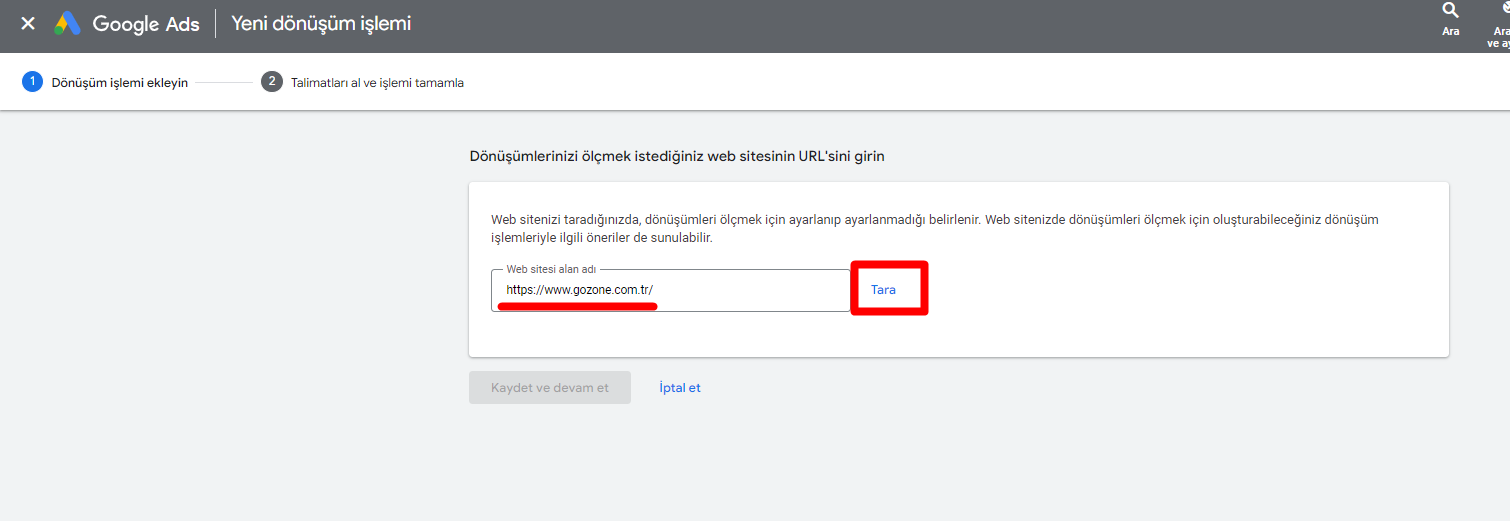Click the line connecting steps 1 and 2
The image size is (1510, 521).
[x=224, y=83]
